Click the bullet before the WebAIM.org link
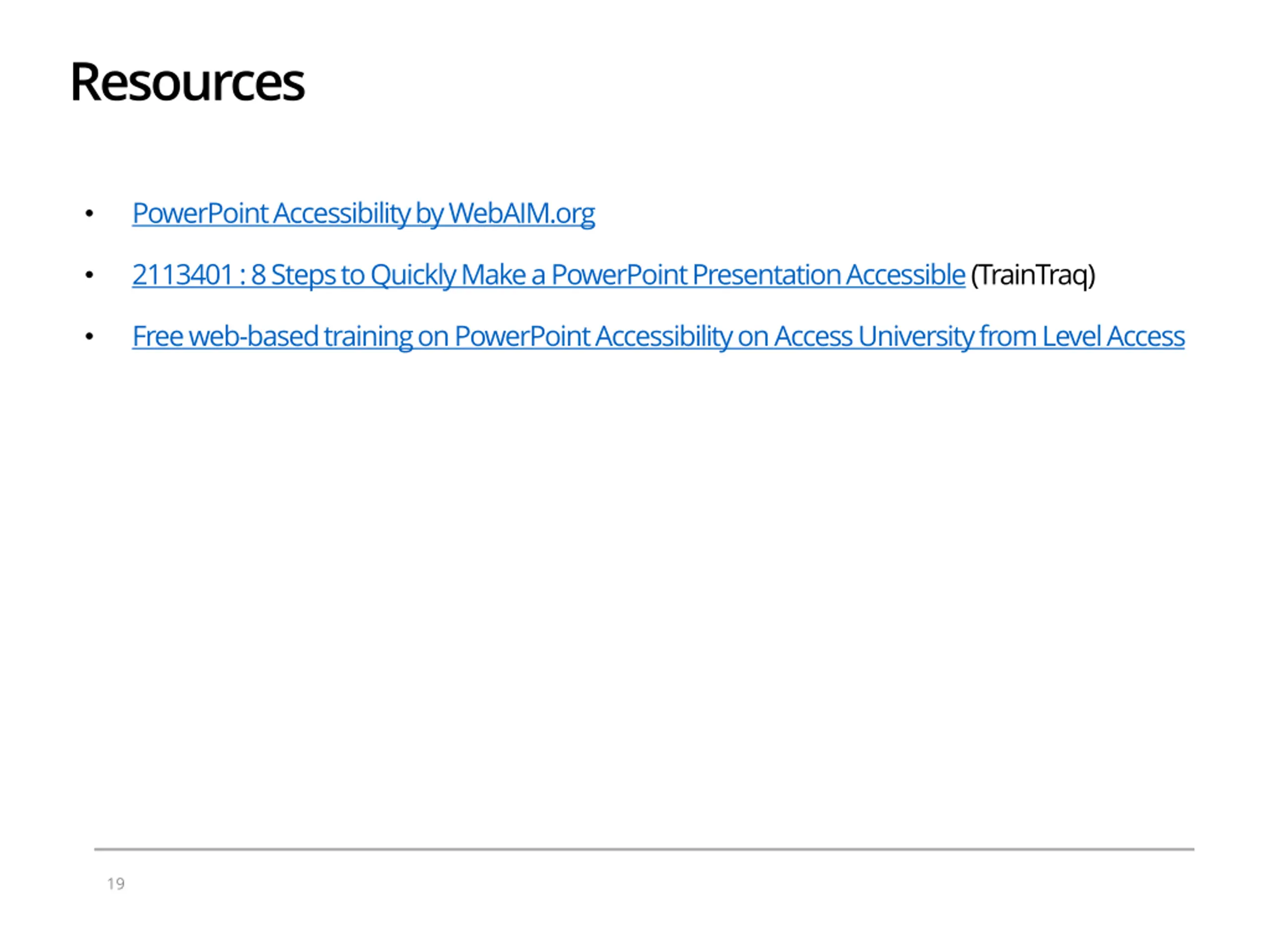Screen dimensions: 1270x952 [x=89, y=214]
